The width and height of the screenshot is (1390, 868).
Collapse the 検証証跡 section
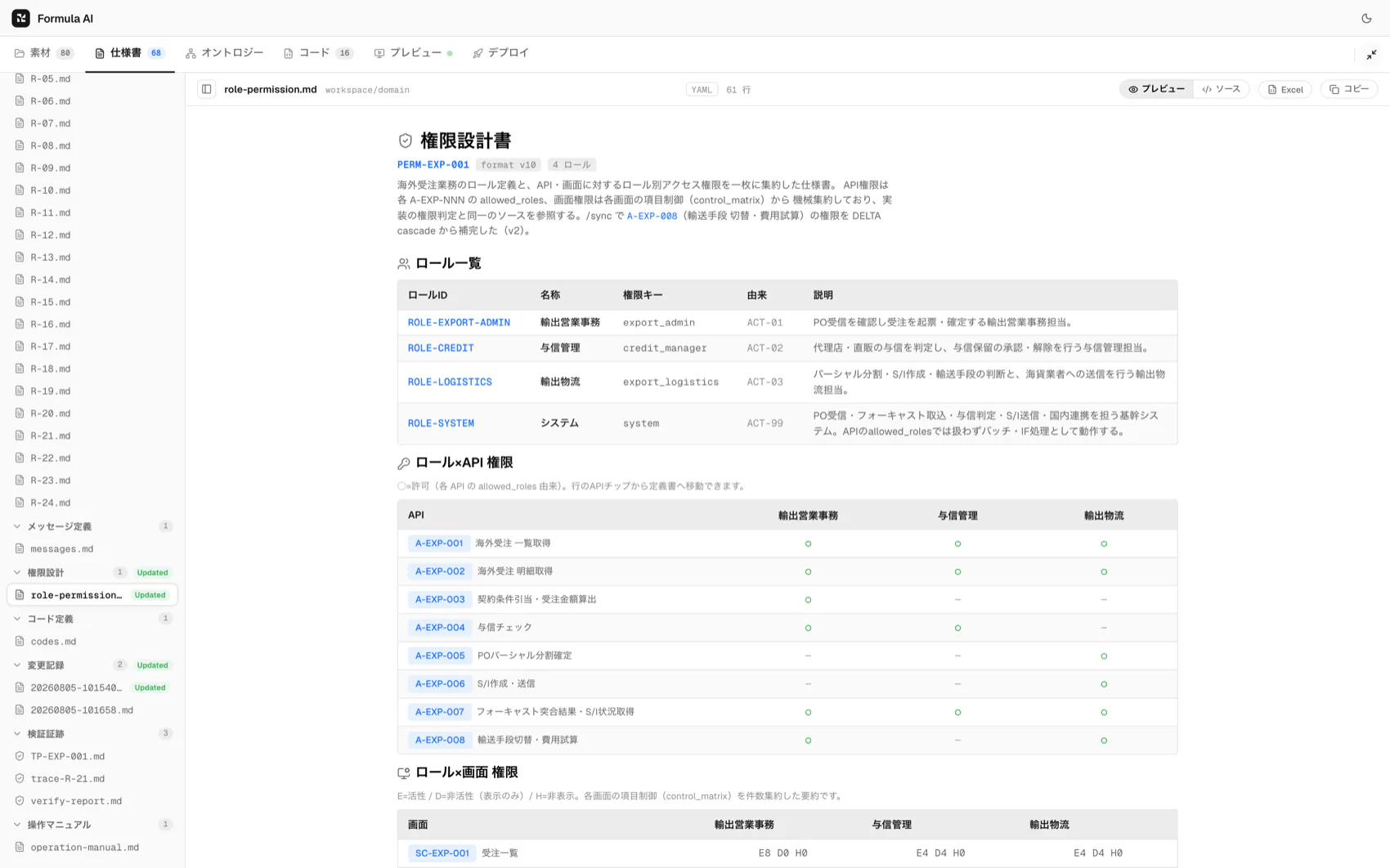[x=17, y=734]
